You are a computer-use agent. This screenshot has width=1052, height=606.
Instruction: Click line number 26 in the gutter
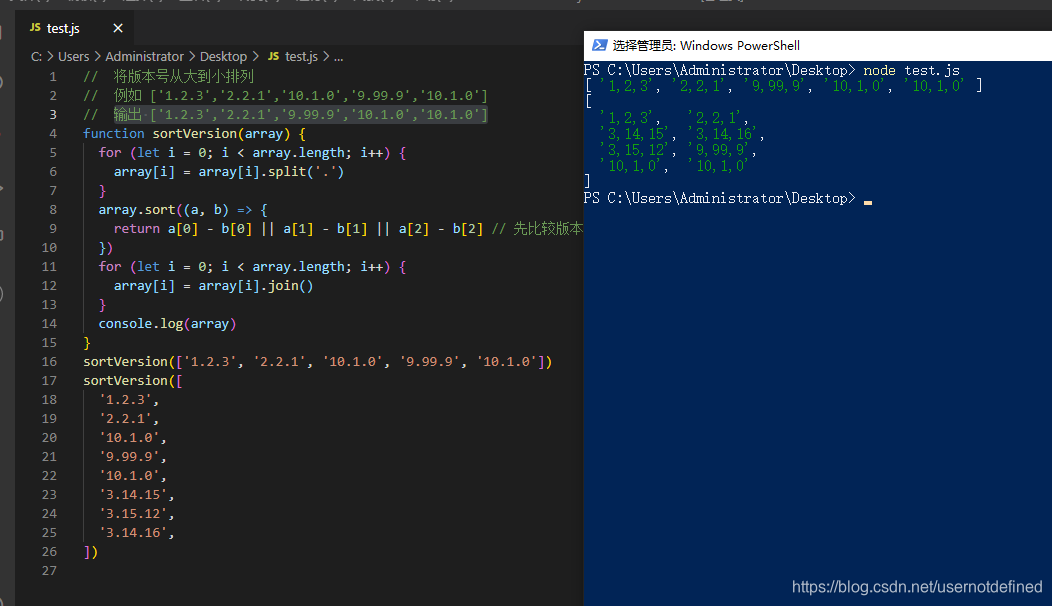coord(50,552)
